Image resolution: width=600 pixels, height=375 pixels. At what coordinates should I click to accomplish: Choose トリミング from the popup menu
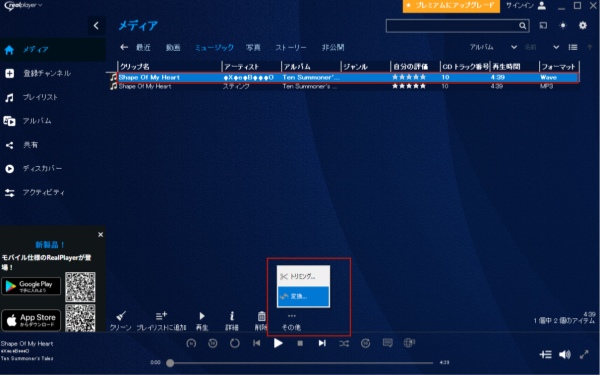point(303,276)
